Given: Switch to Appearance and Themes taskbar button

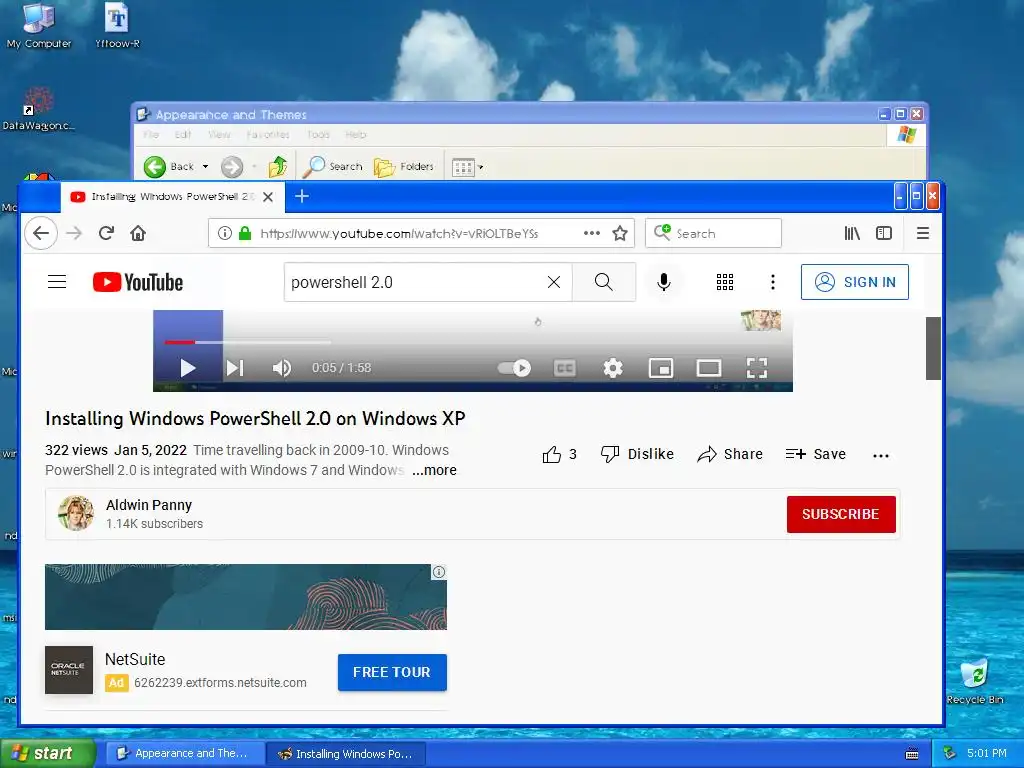Looking at the screenshot, I should click(x=185, y=753).
